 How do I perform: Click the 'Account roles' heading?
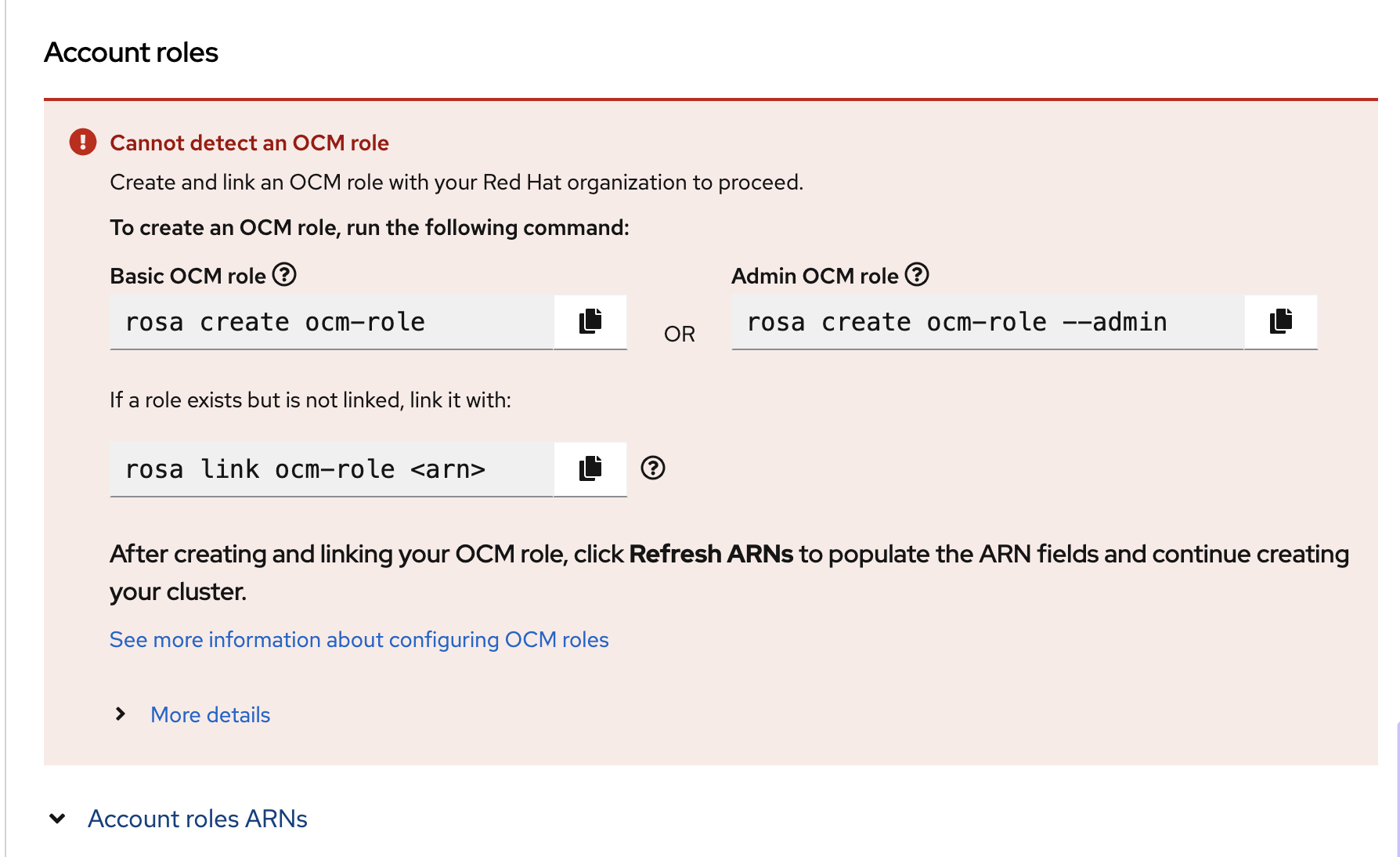[131, 52]
